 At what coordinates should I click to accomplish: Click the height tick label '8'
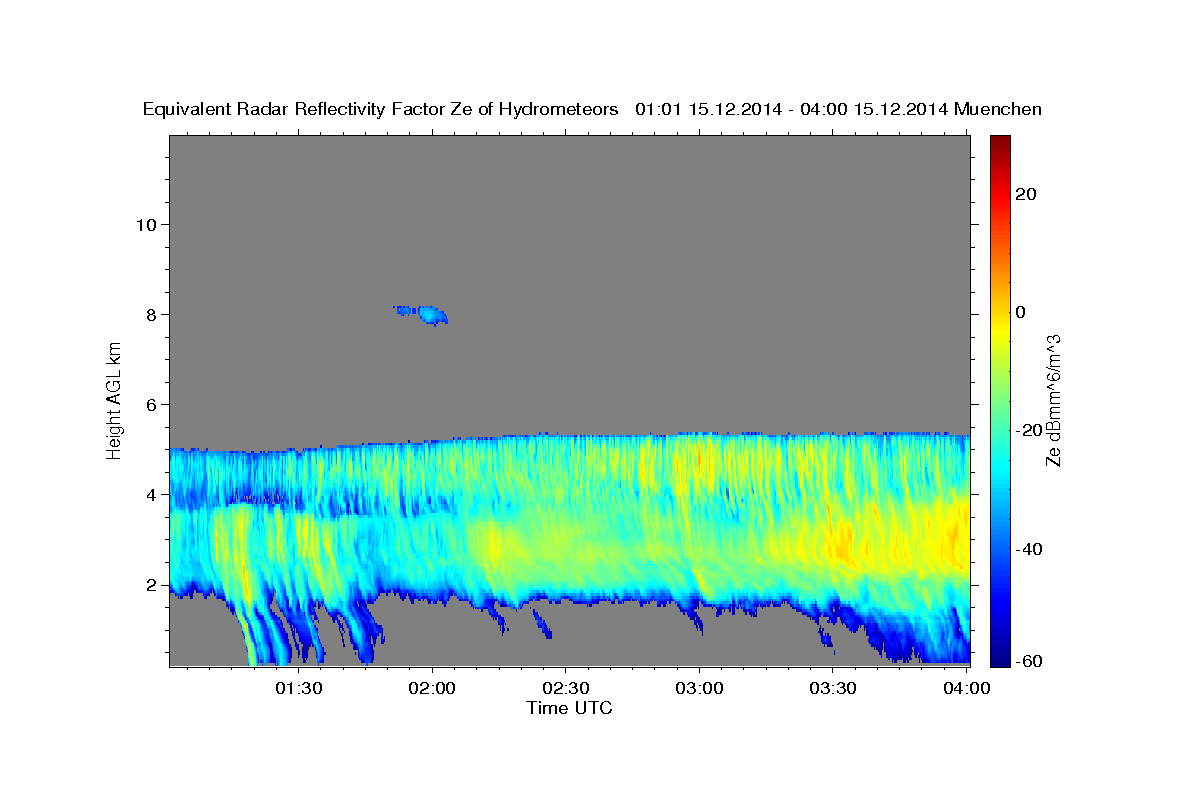pyautogui.click(x=151, y=314)
